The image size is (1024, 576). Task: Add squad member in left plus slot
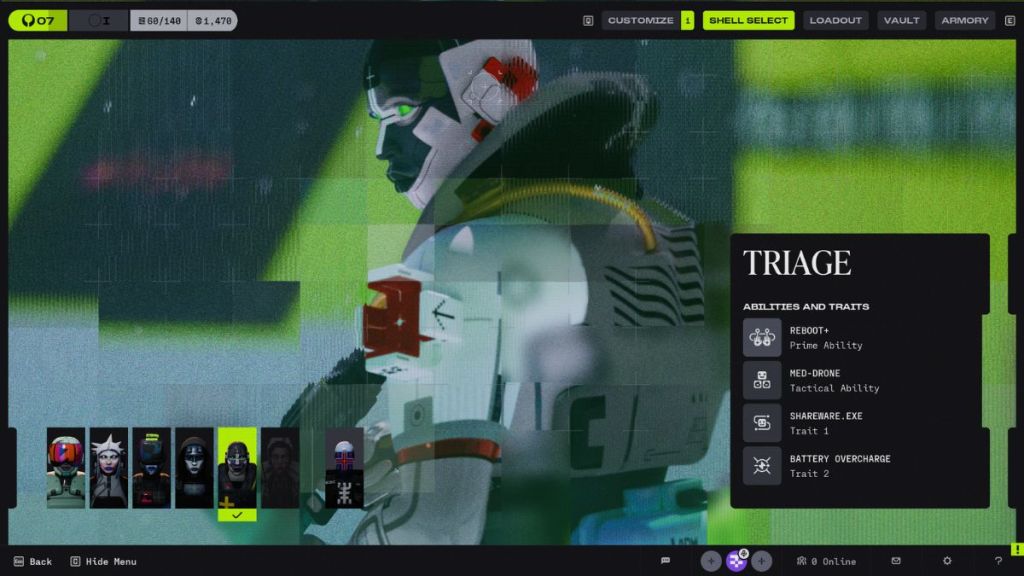pos(711,561)
